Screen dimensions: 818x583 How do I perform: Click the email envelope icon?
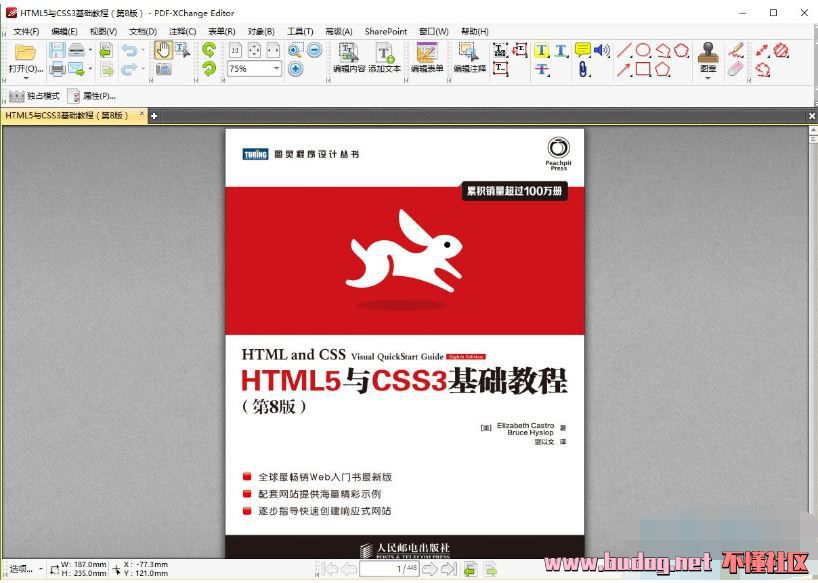click(x=77, y=69)
